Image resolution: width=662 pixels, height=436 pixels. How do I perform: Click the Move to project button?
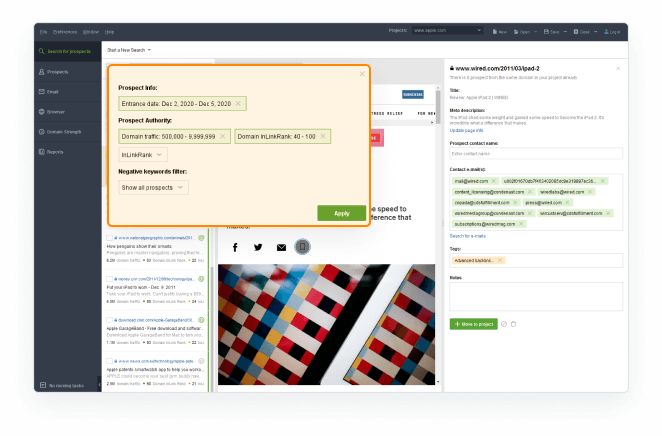coord(474,324)
